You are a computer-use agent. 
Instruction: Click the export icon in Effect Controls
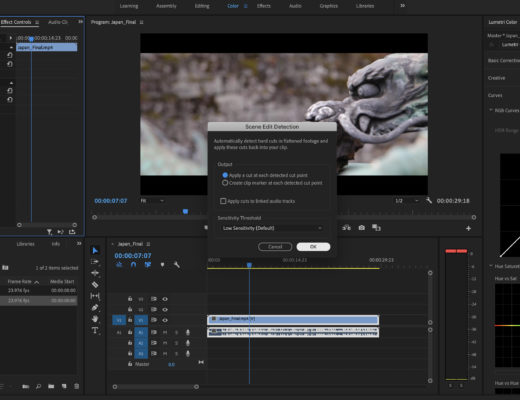pos(72,232)
